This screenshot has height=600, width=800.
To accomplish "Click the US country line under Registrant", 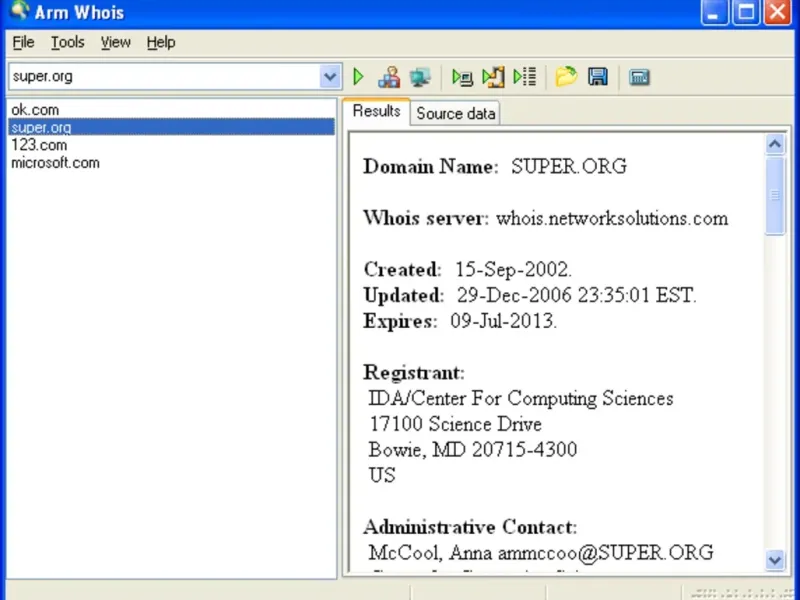I will point(382,475).
